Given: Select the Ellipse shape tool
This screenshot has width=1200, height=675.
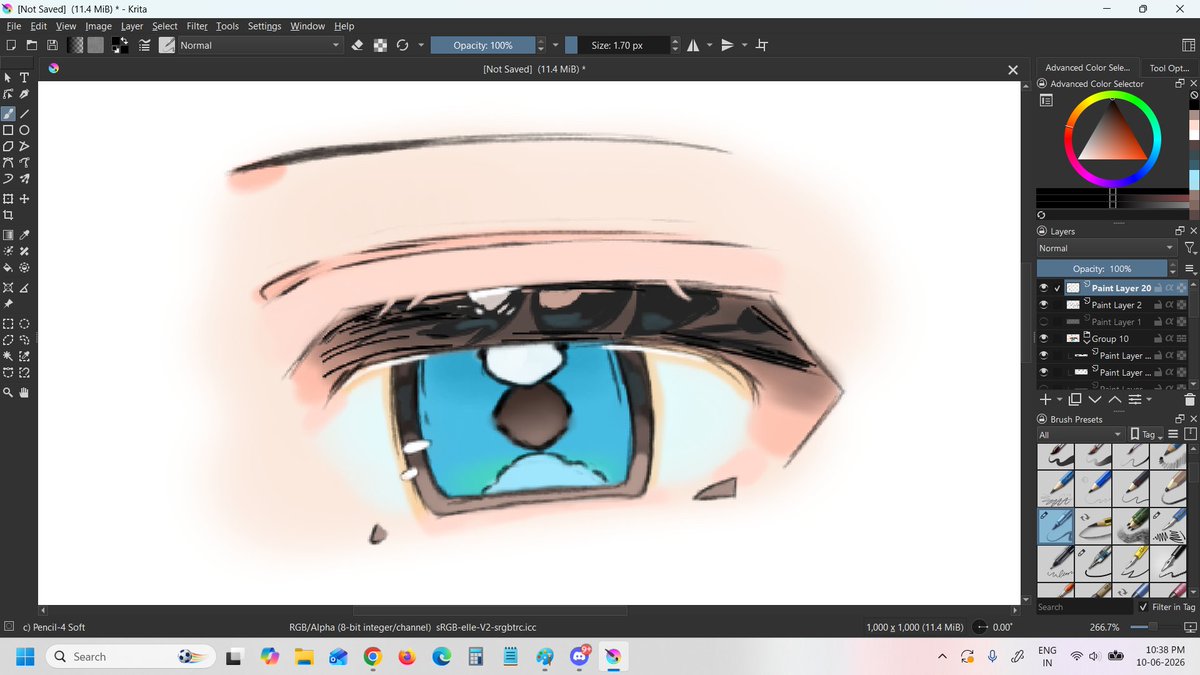Looking at the screenshot, I should (x=24, y=130).
